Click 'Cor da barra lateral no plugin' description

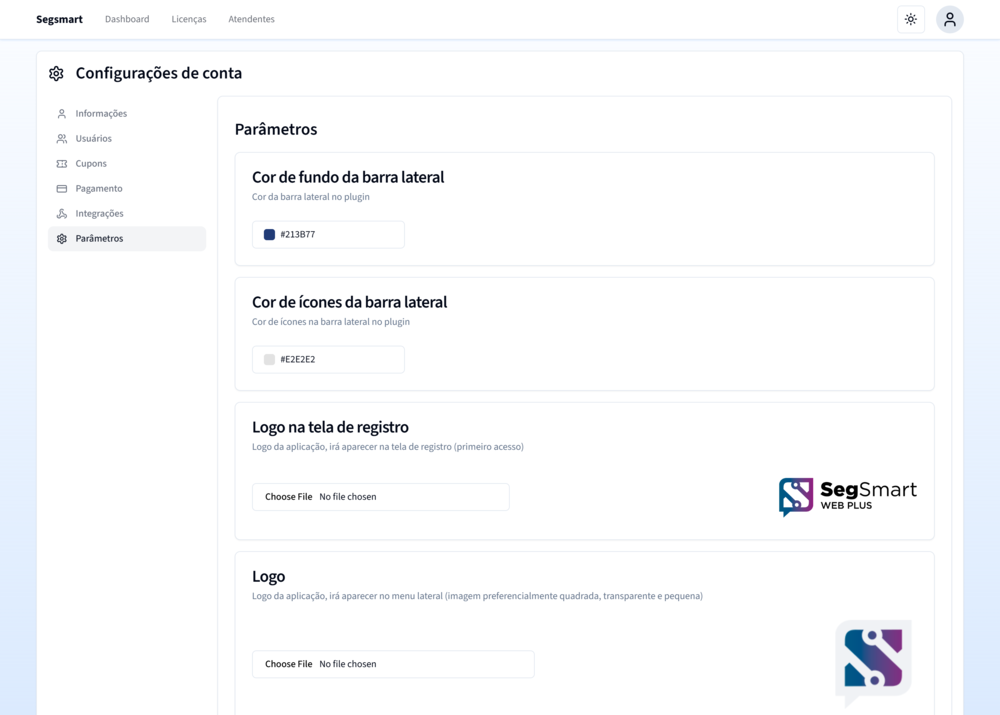point(311,197)
